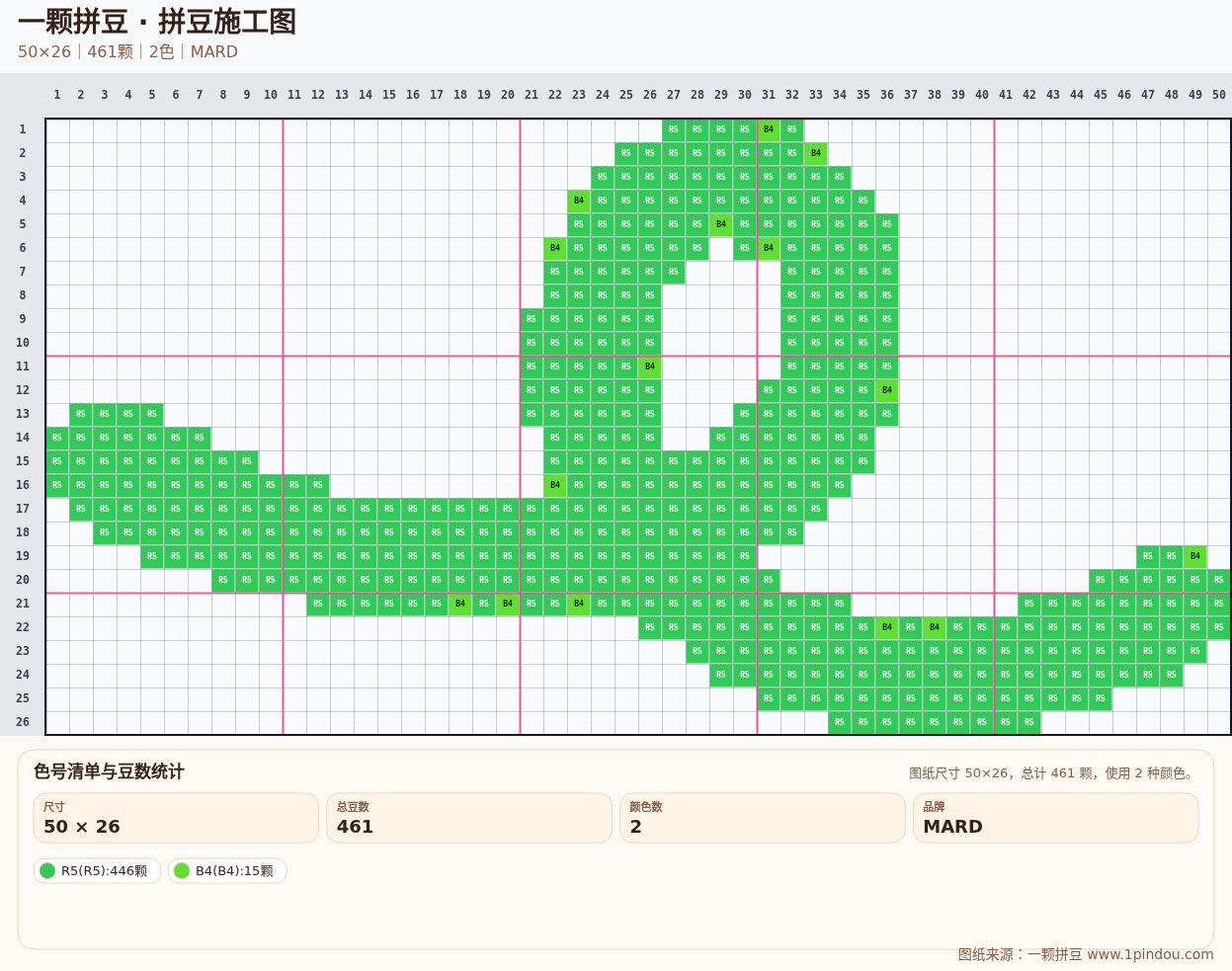Select B4 bead at row 22, column 36

click(887, 627)
